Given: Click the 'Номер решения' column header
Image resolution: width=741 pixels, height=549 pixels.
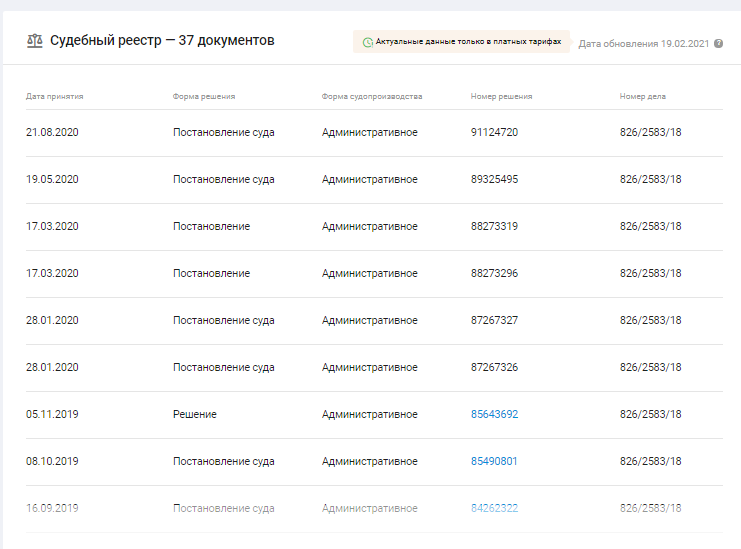Looking at the screenshot, I should point(501,97).
